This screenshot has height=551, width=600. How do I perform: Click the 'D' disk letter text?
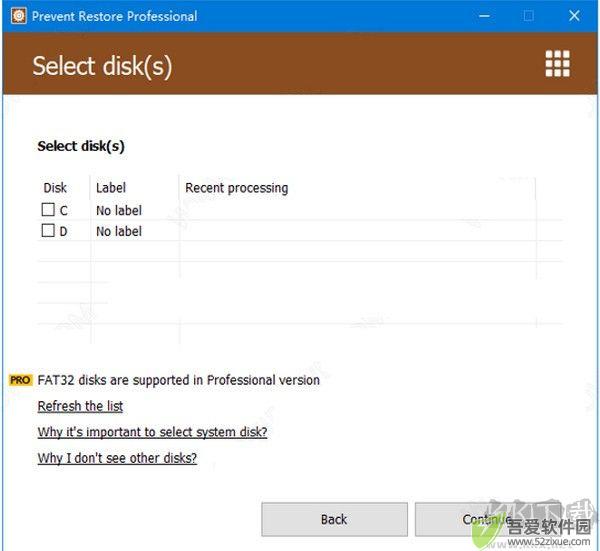click(x=64, y=231)
